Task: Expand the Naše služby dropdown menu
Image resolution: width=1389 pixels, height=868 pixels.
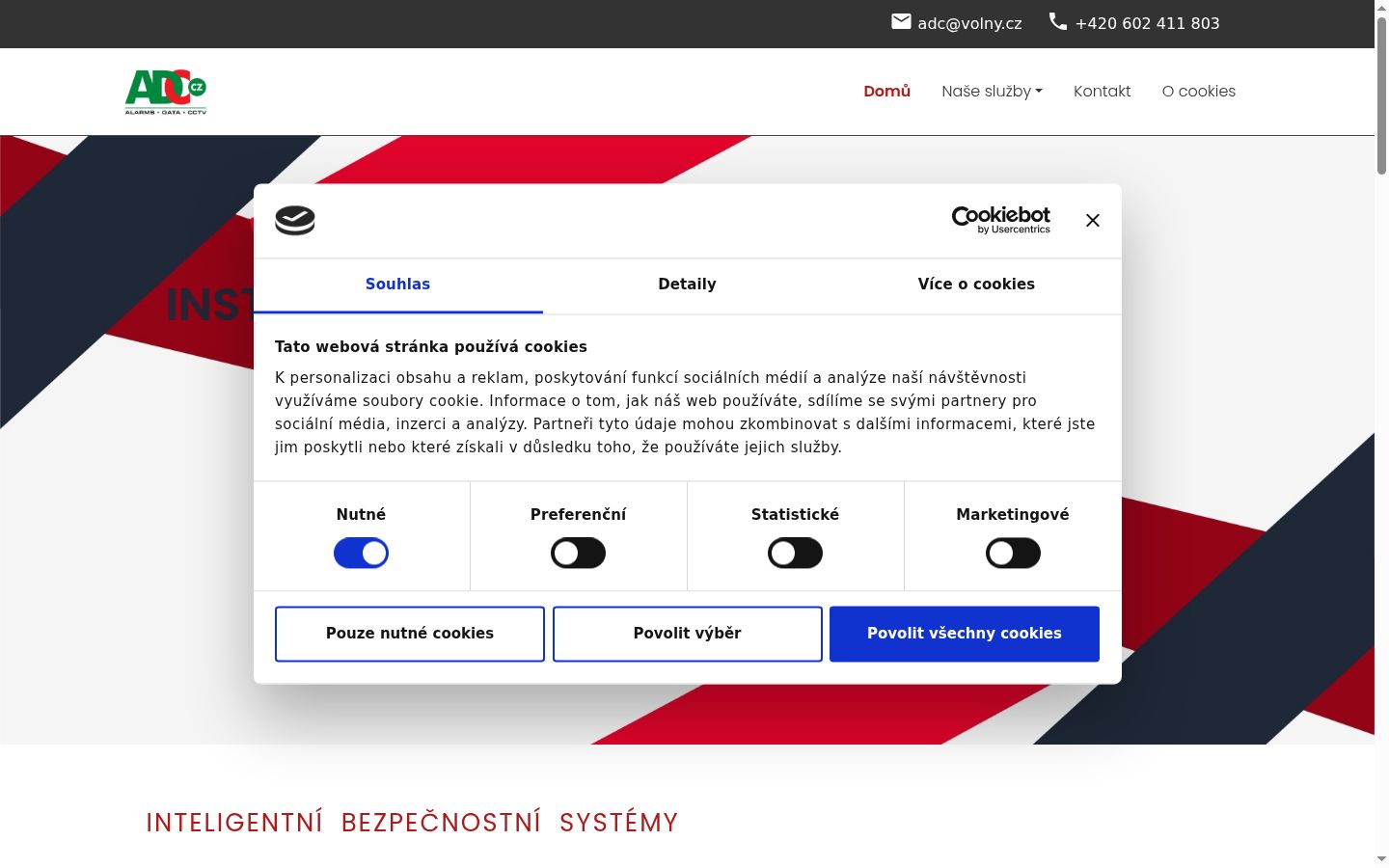Action: tap(992, 92)
